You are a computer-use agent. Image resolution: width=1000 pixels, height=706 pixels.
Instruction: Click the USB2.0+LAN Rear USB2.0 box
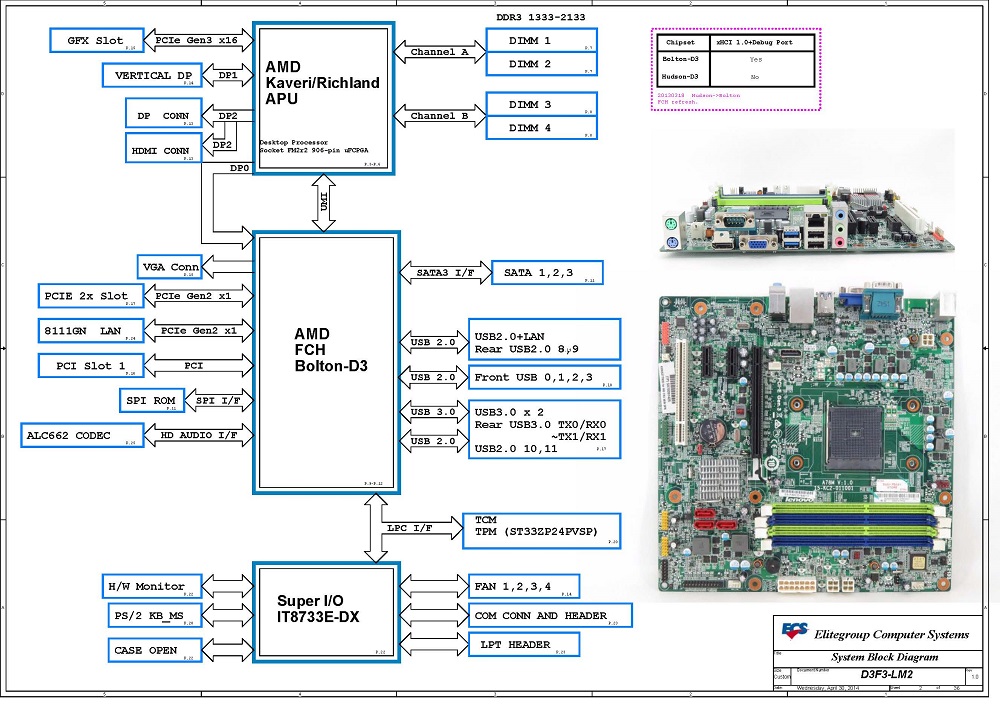(x=544, y=339)
